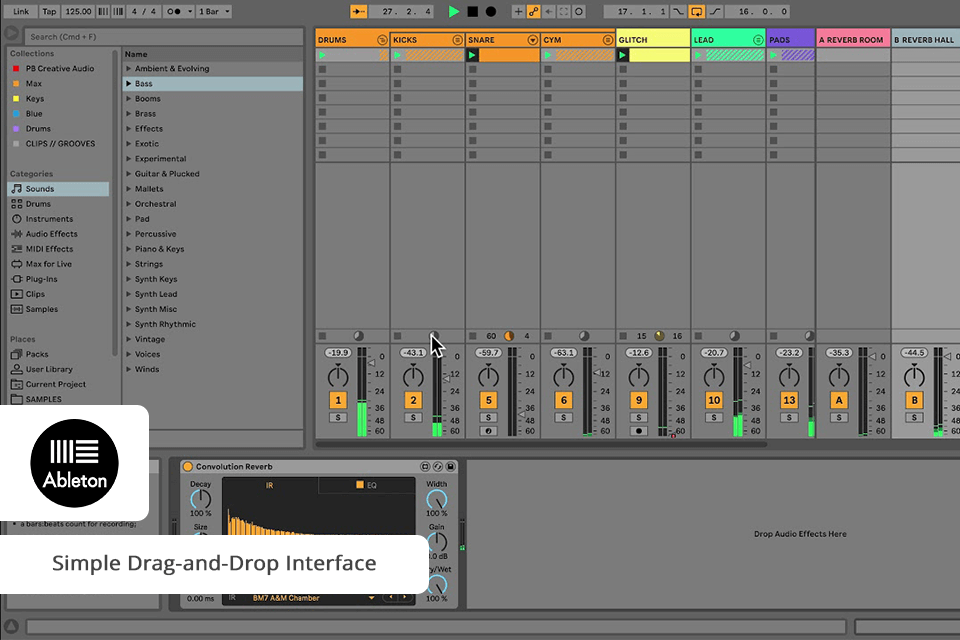This screenshot has width=960, height=640.
Task: Start playback with the green Play button
Action: point(454,12)
